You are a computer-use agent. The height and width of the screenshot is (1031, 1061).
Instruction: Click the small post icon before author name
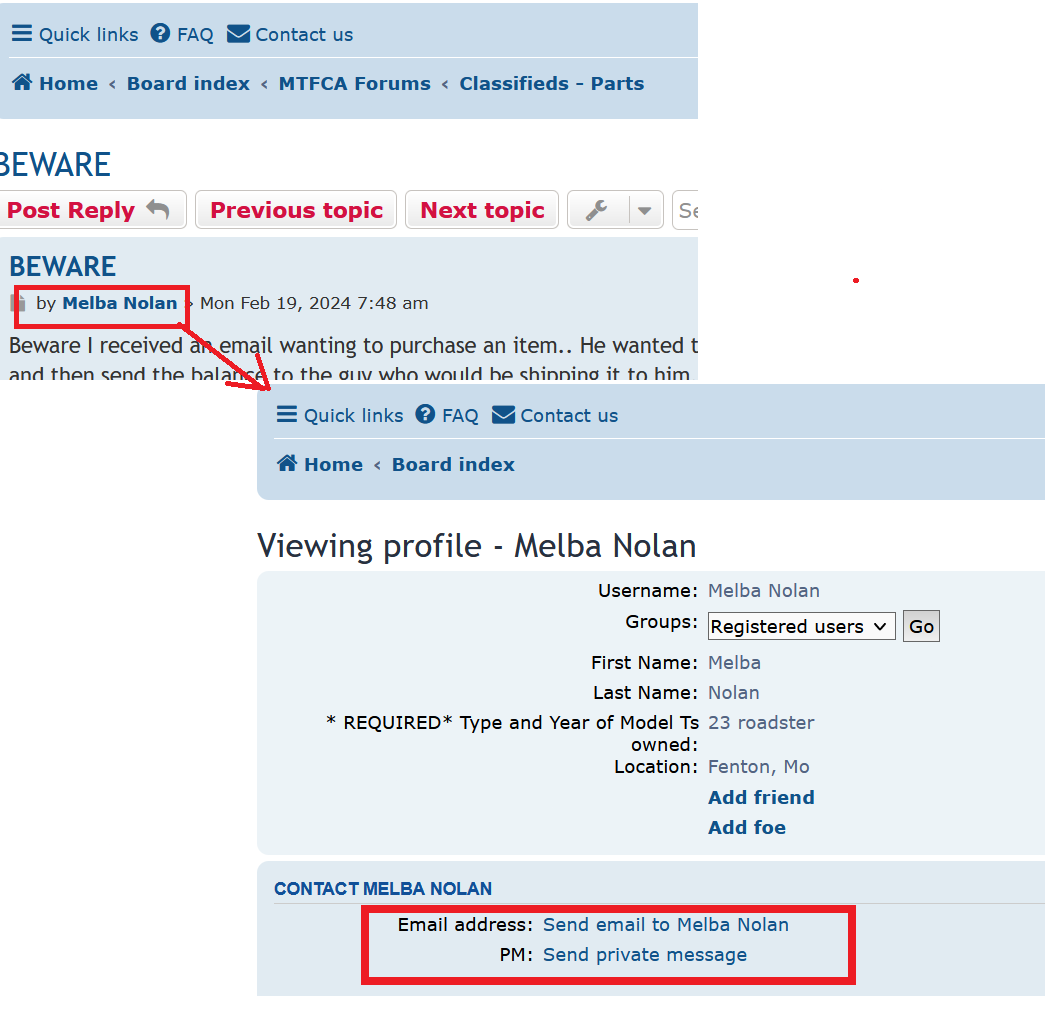(x=17, y=303)
